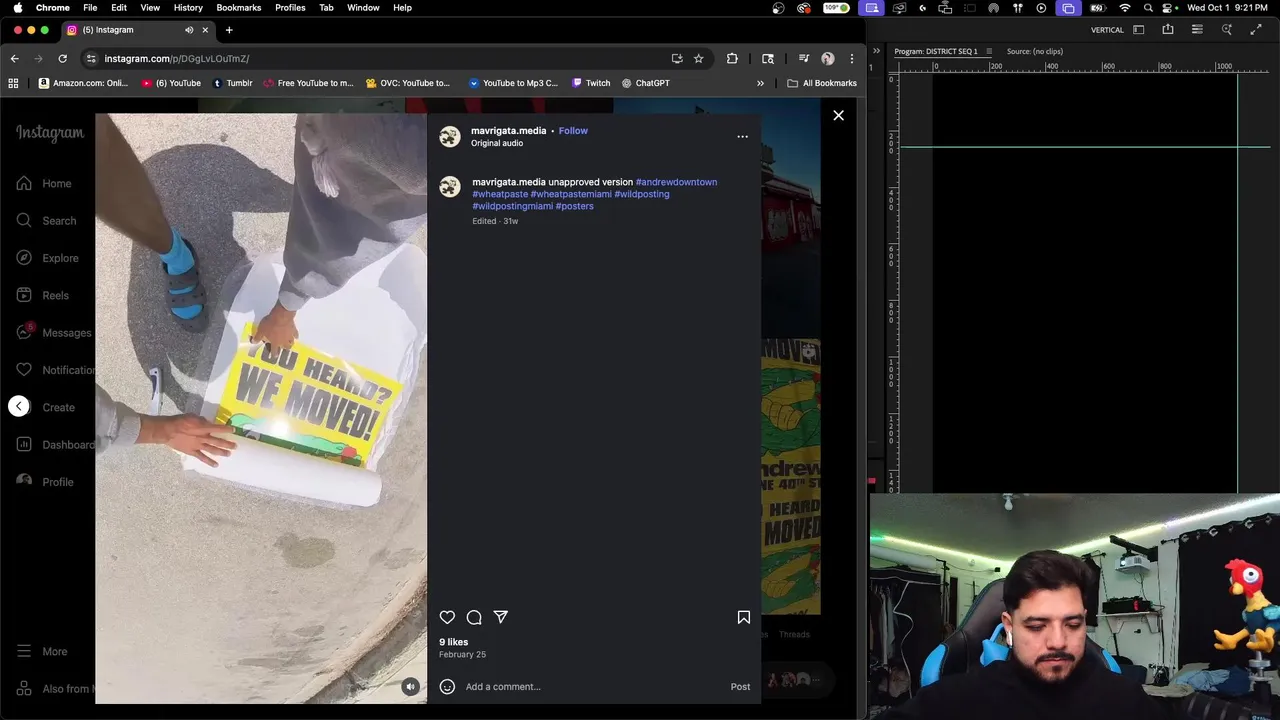Open Instagram Search in sidebar
Viewport: 1280px width, 720px height.
47,220
